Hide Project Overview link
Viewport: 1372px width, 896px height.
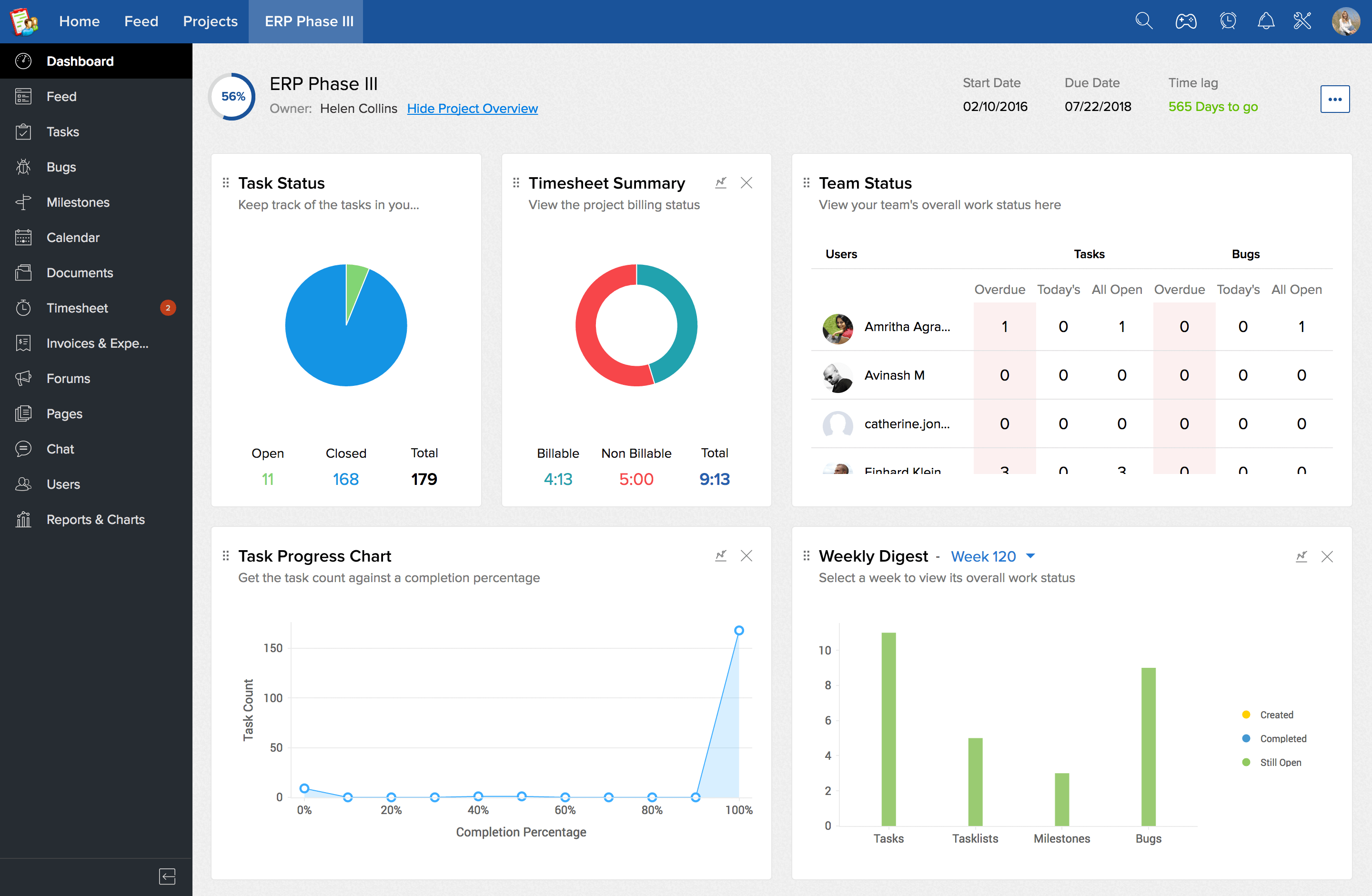[471, 108]
